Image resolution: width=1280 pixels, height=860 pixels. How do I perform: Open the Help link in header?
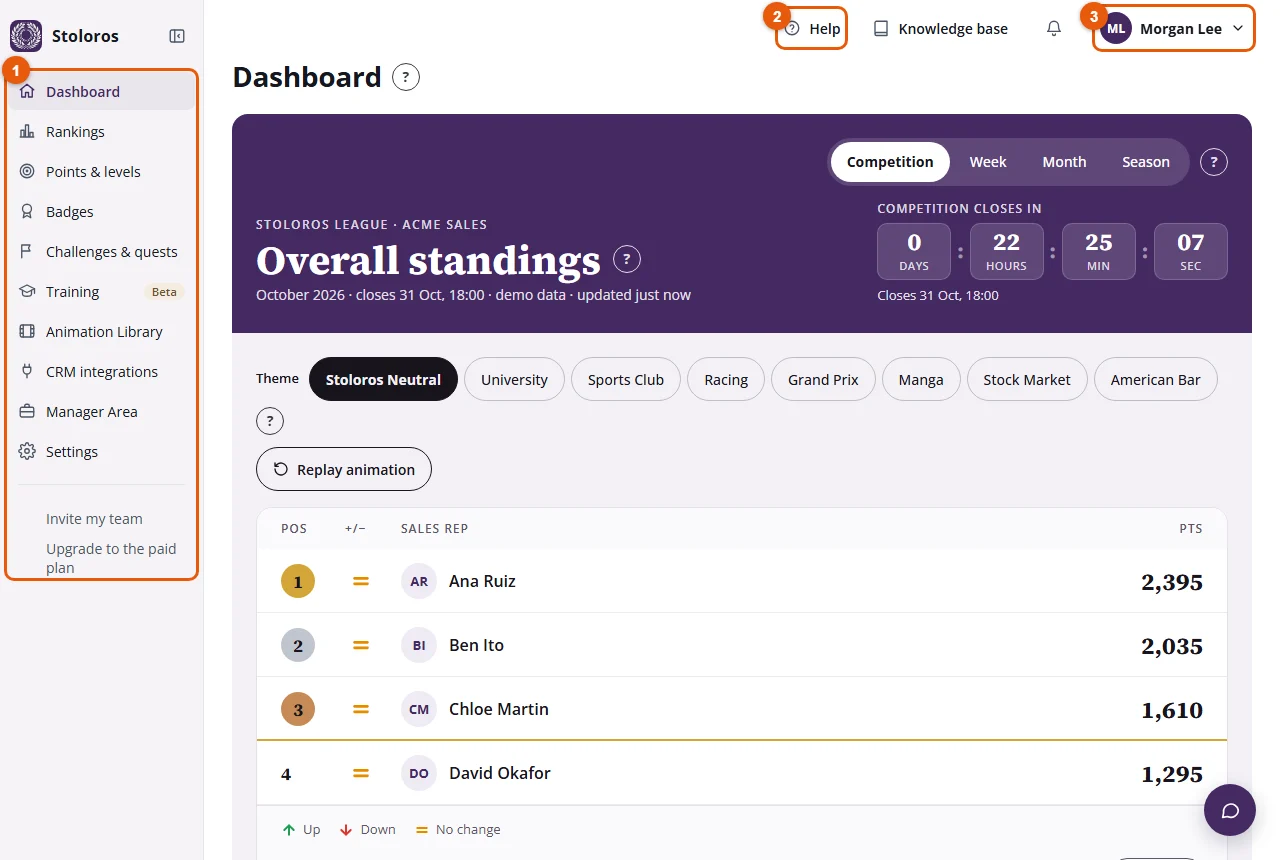pyautogui.click(x=813, y=29)
